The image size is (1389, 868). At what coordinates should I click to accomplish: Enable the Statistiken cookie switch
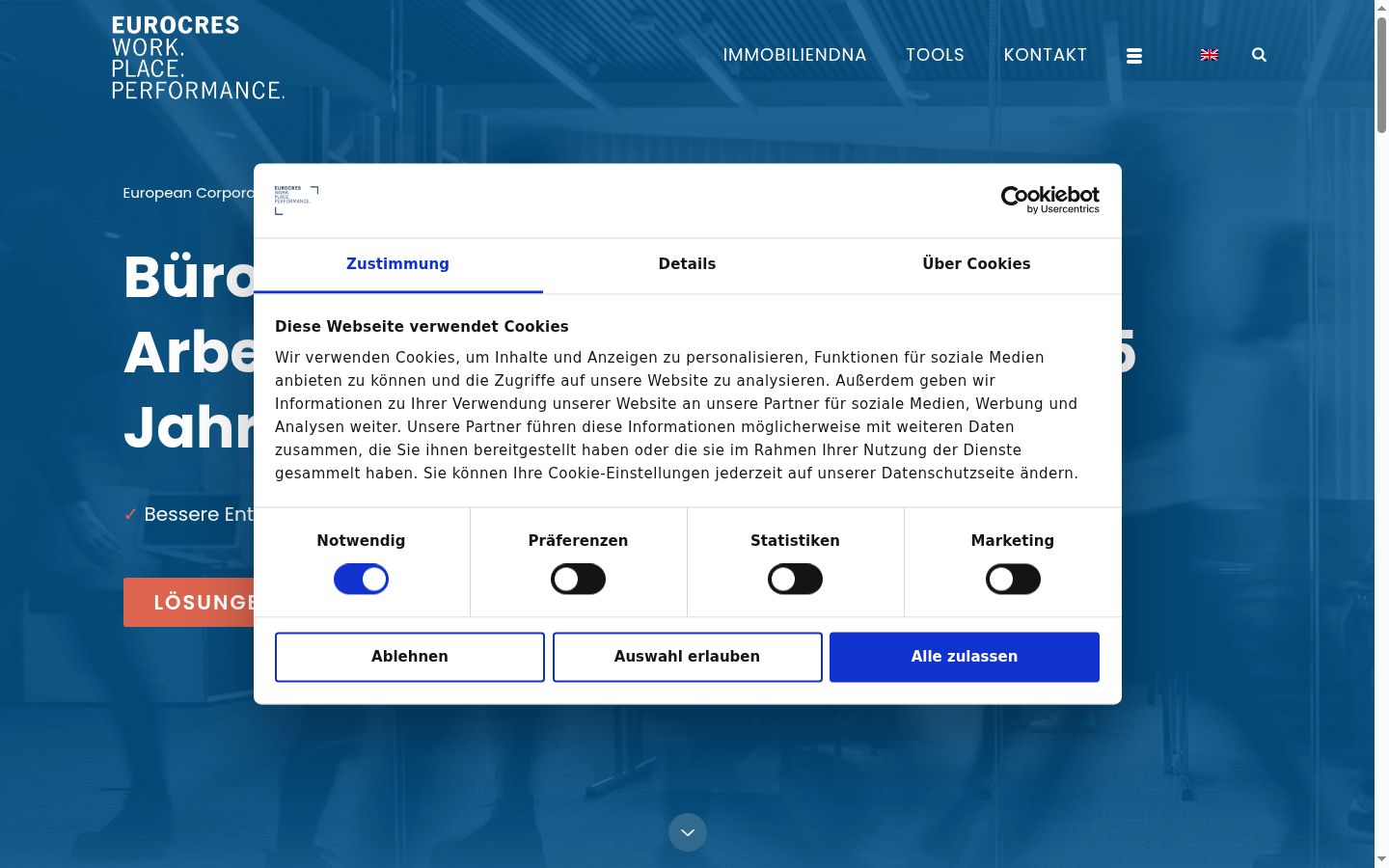795,579
